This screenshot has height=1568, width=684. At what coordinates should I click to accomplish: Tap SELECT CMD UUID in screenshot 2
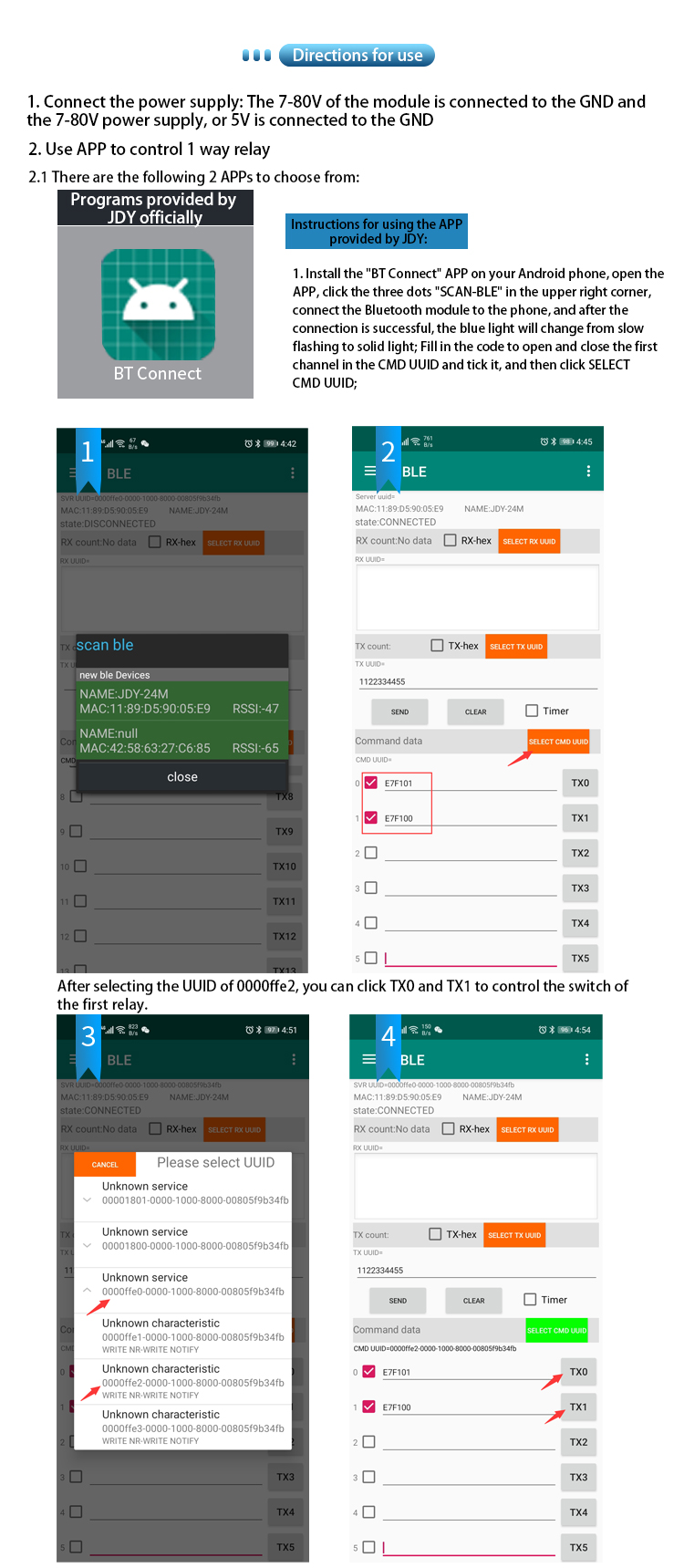559,742
